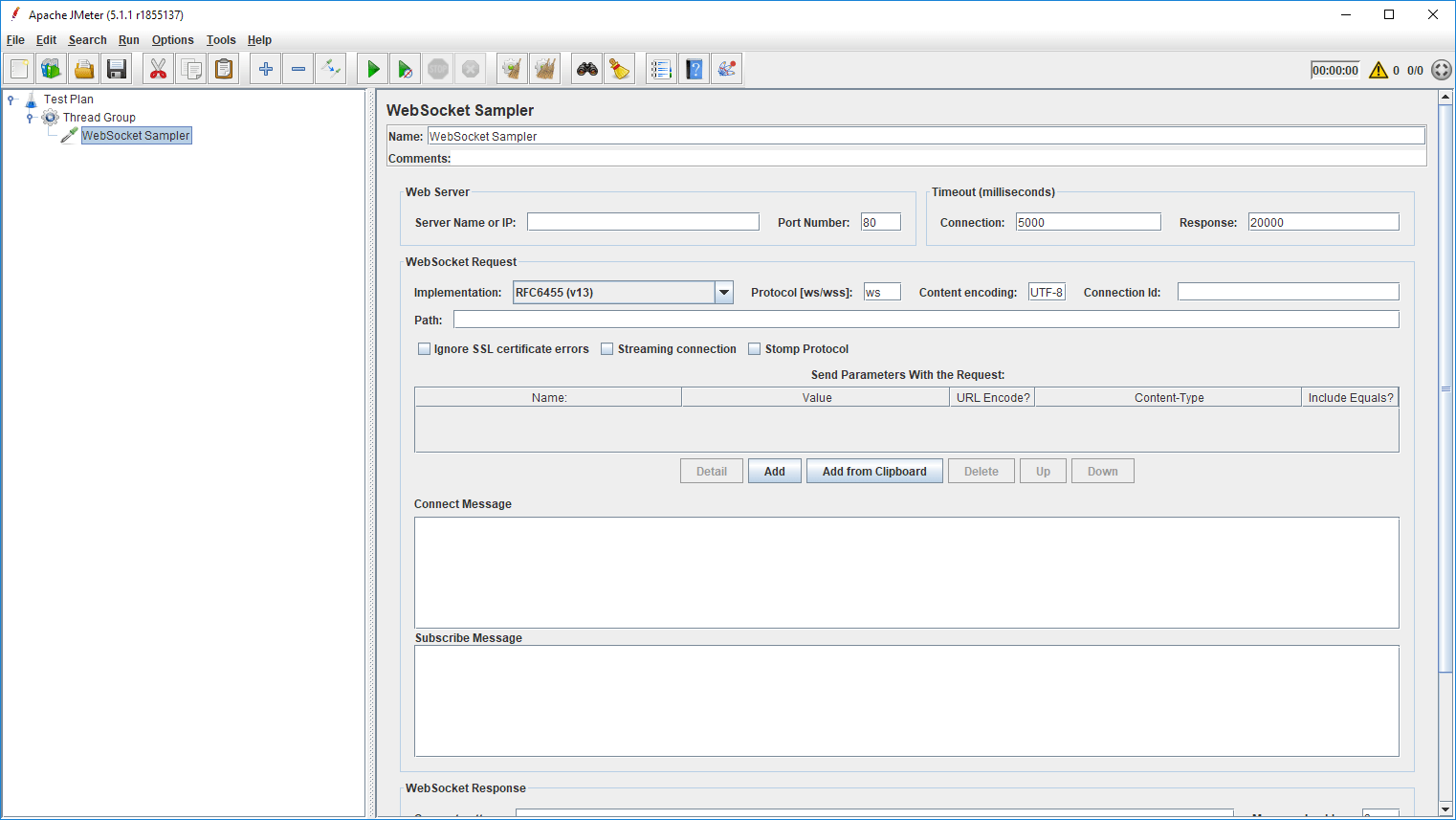Click the Server Name or IP field
The image size is (1456, 820).
643,222
